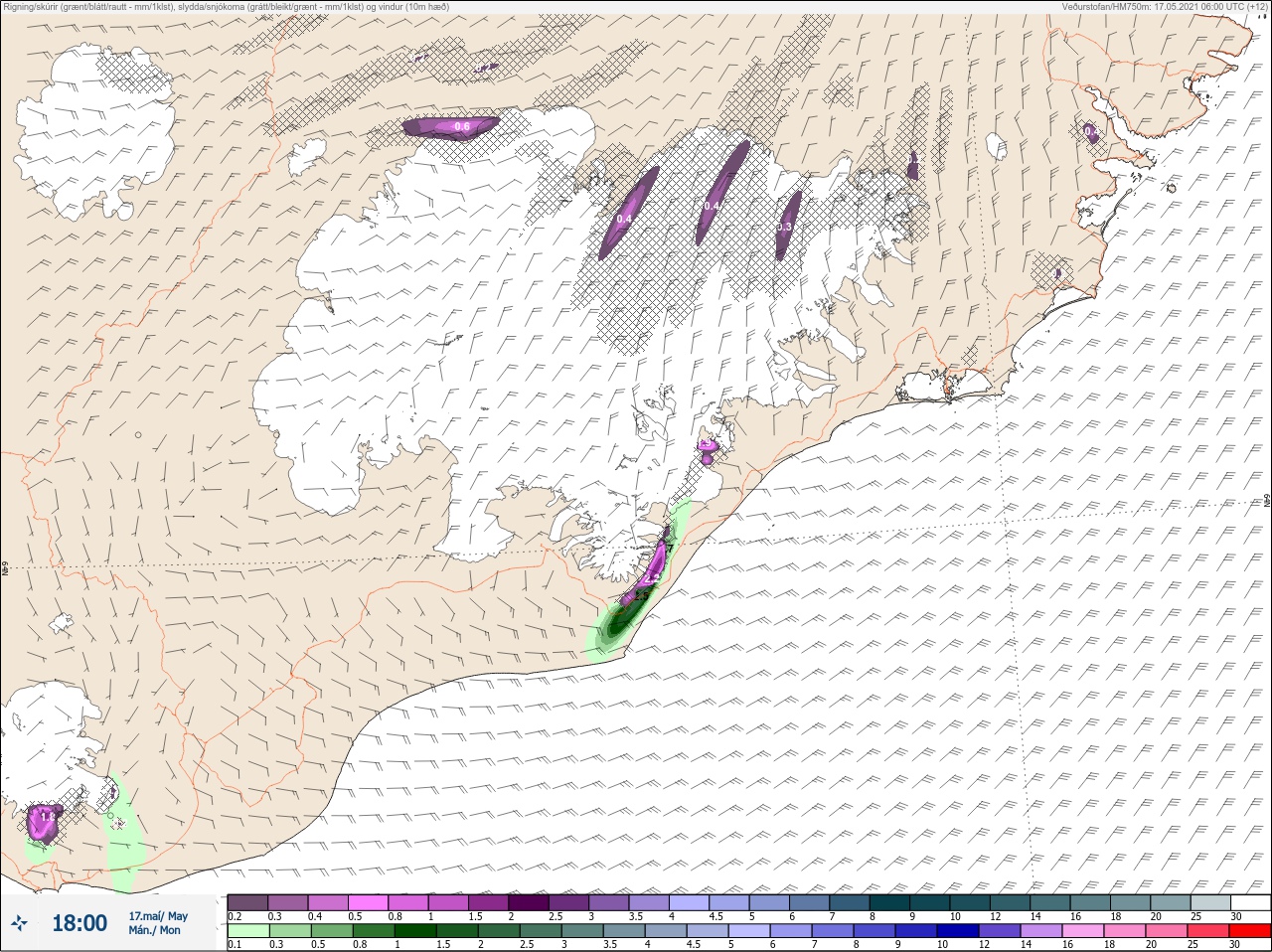
Task: Select top legend swatch between 0.5 and 0.8
Action: 368,902
